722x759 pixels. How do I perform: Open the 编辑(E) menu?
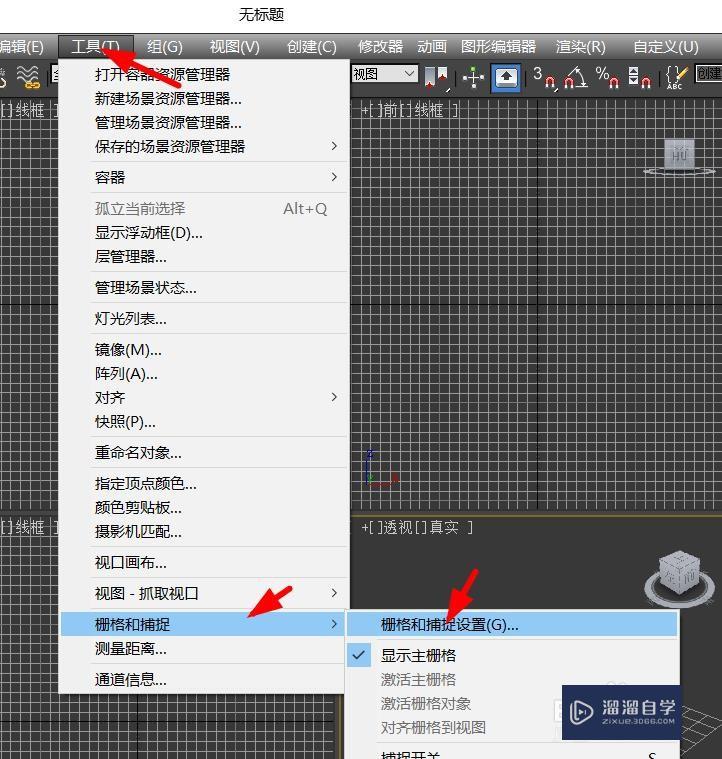click(x=21, y=46)
